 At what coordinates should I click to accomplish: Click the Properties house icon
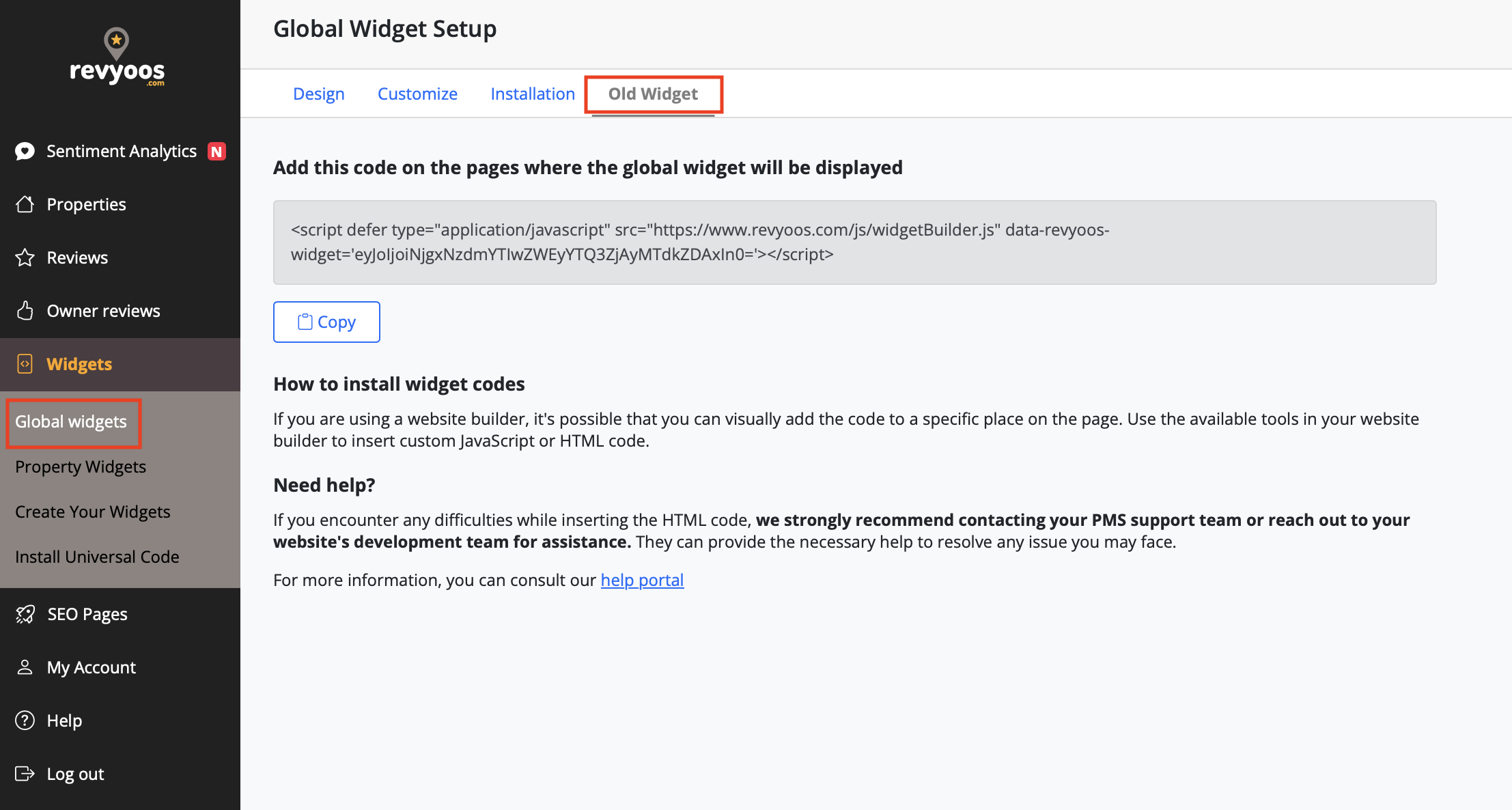tap(25, 204)
